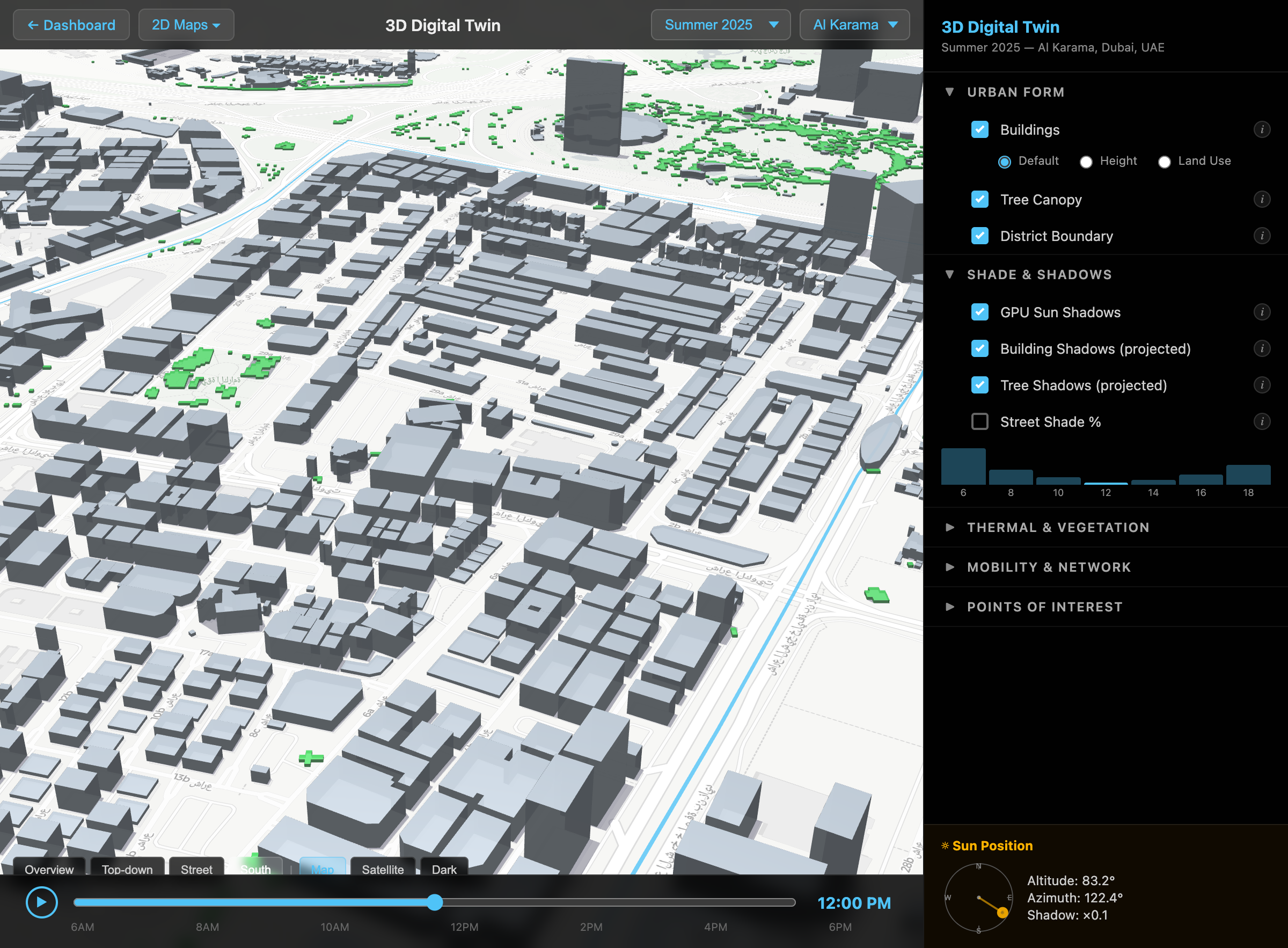Select the Satellite basemap style
The width and height of the screenshot is (1288, 948).
coord(383,866)
